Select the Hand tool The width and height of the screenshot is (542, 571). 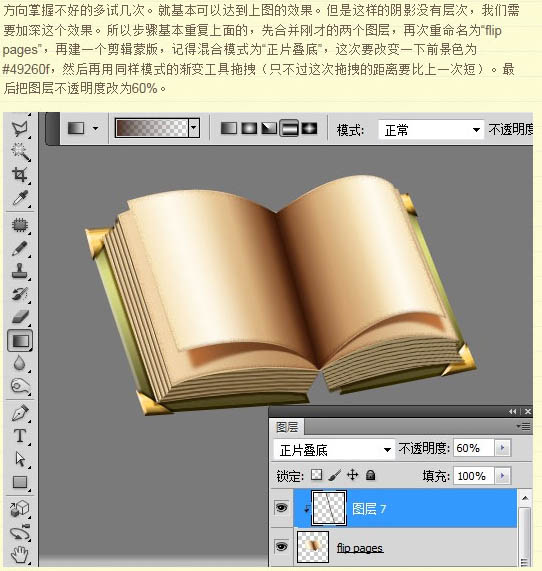tap(19, 555)
